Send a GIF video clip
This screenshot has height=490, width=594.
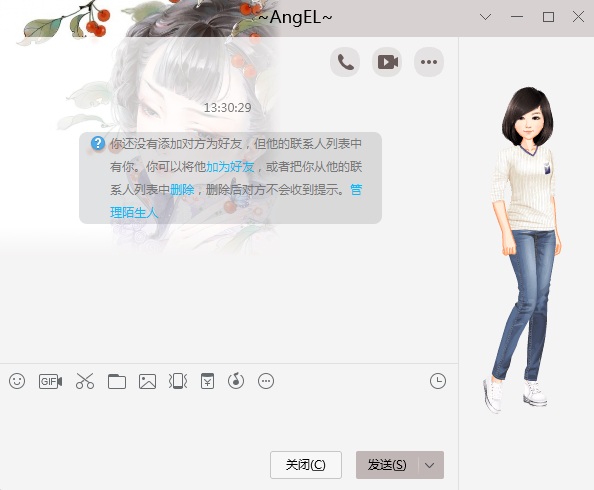point(50,381)
